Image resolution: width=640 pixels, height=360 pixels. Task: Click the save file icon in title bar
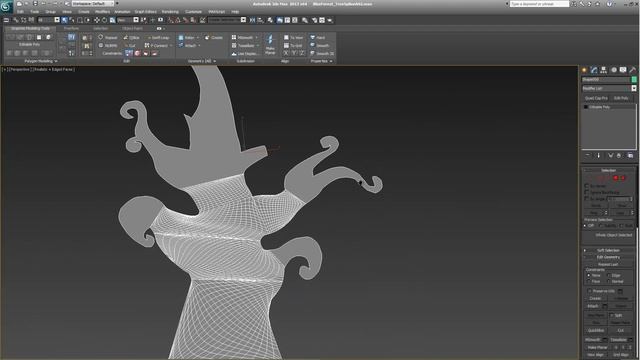(x=35, y=4)
